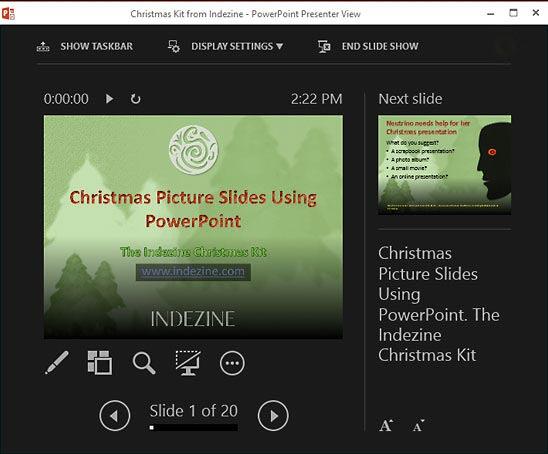
Task: Open the More slide show options button
Action: click(232, 363)
